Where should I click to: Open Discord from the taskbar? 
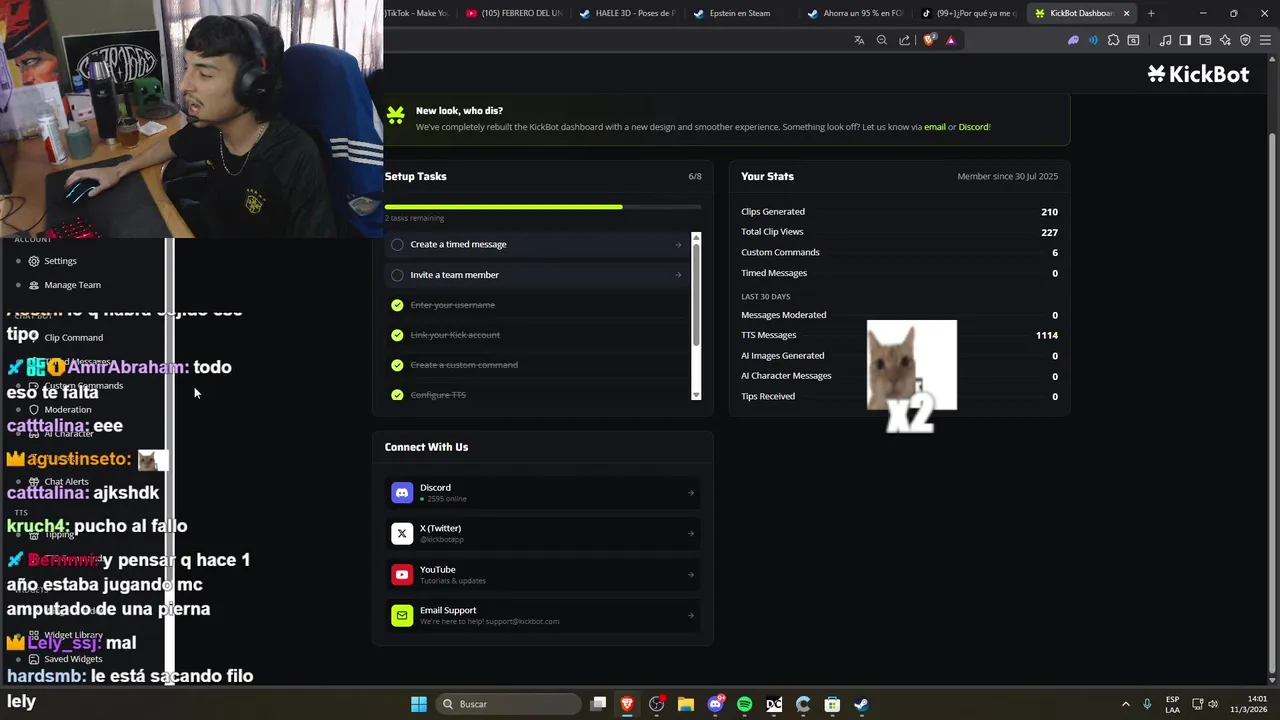tap(715, 704)
